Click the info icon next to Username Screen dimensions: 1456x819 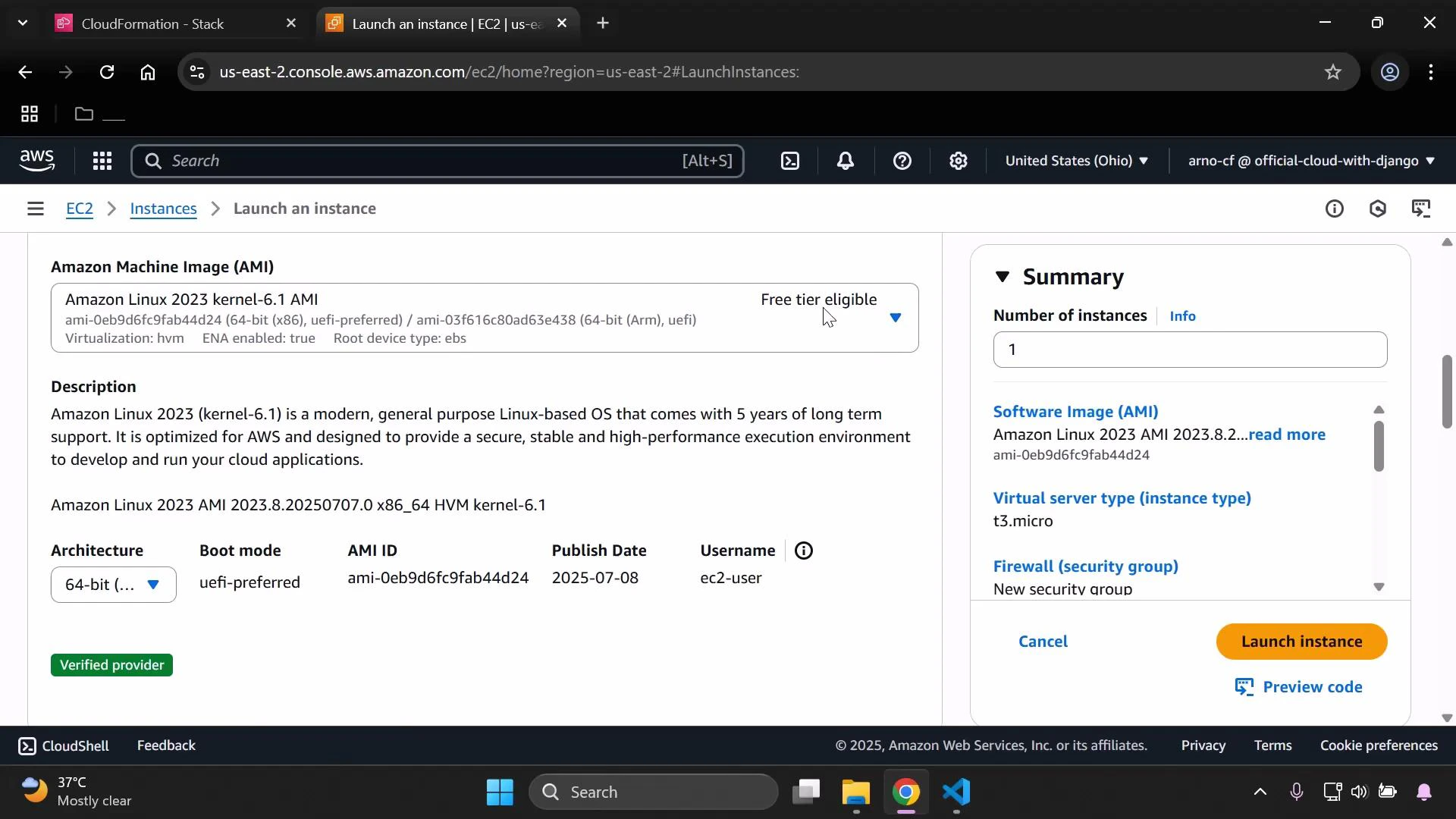[x=803, y=551]
